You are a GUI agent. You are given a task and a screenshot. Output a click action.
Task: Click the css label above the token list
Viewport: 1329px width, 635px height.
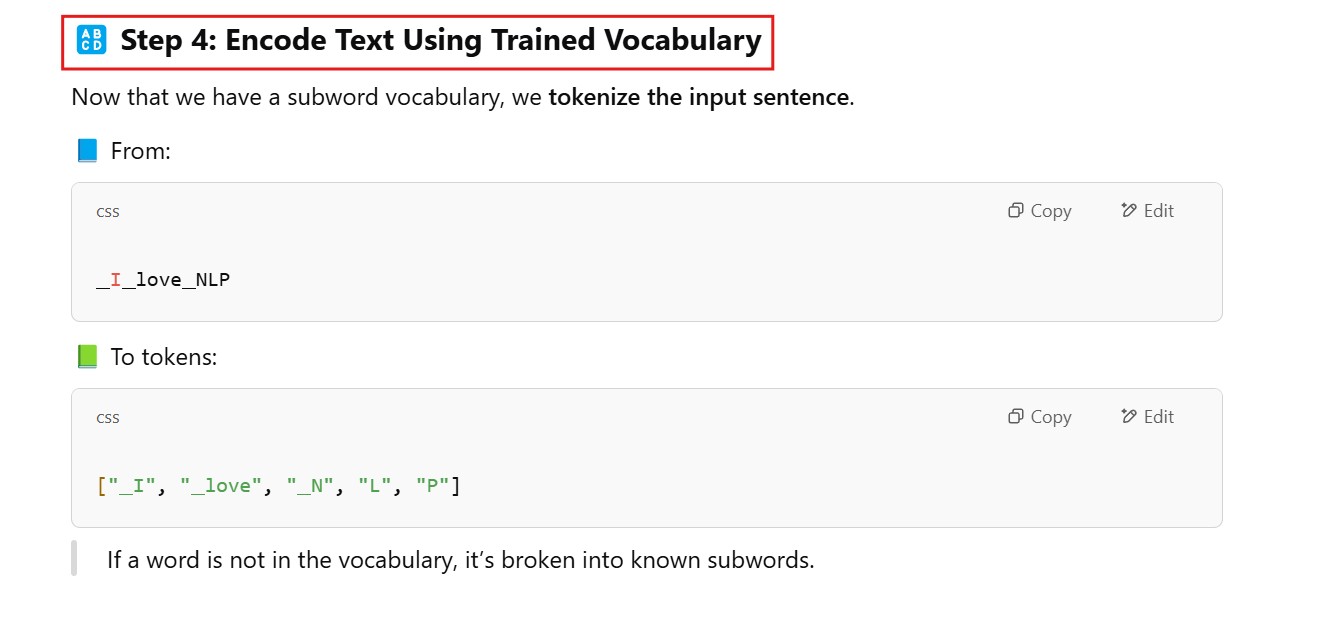pos(108,418)
